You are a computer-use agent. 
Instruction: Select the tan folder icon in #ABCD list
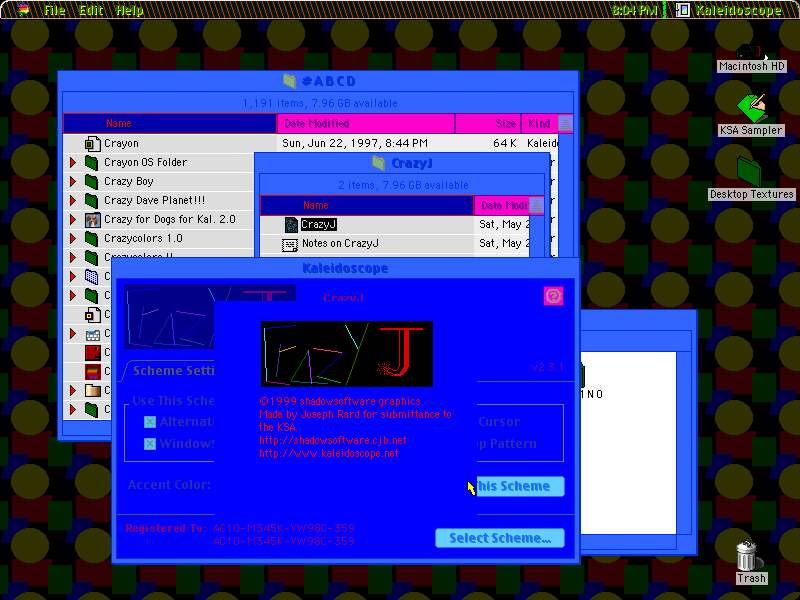pyautogui.click(x=92, y=391)
